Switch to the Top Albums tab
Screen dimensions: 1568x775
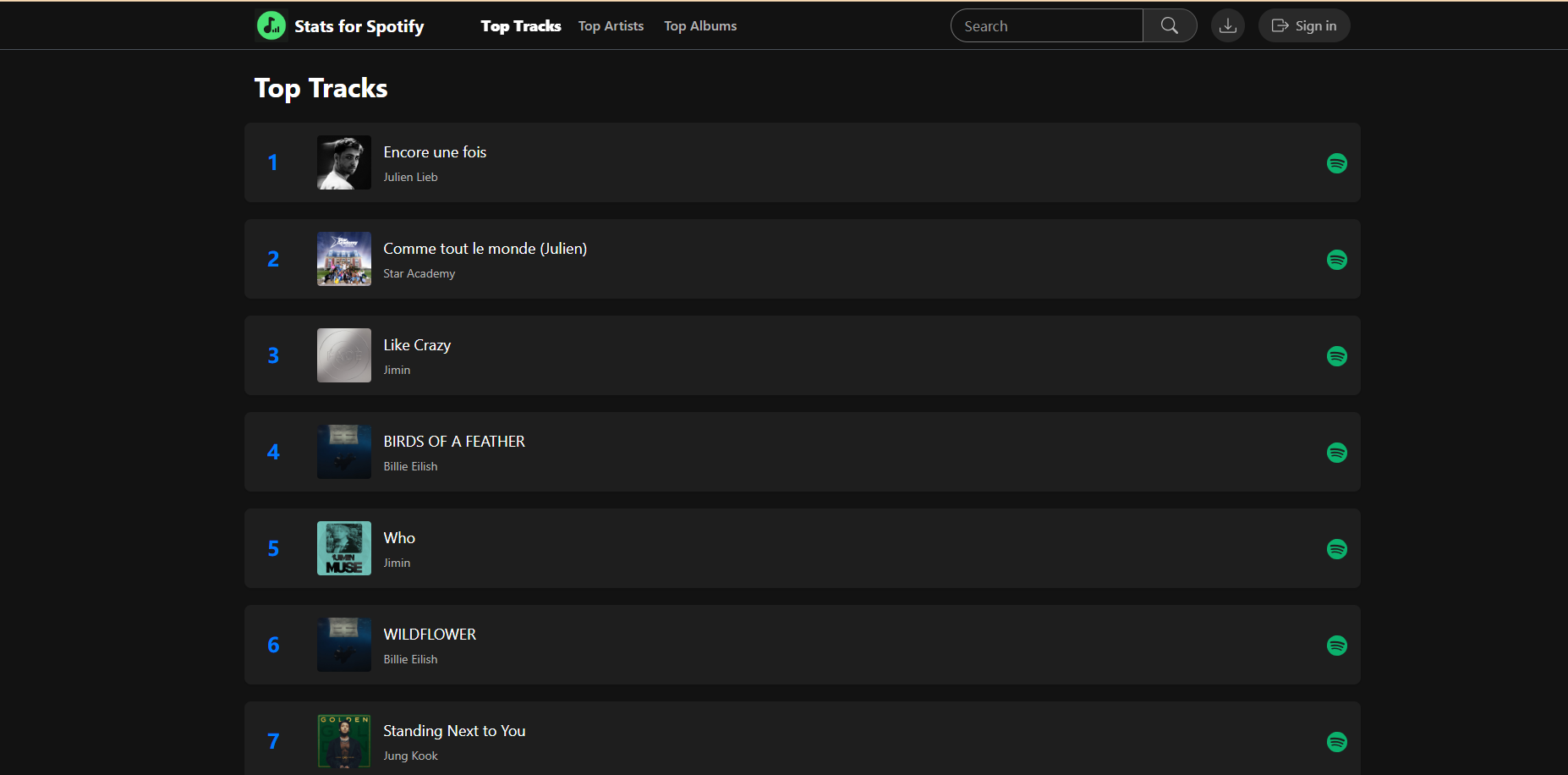pos(699,25)
